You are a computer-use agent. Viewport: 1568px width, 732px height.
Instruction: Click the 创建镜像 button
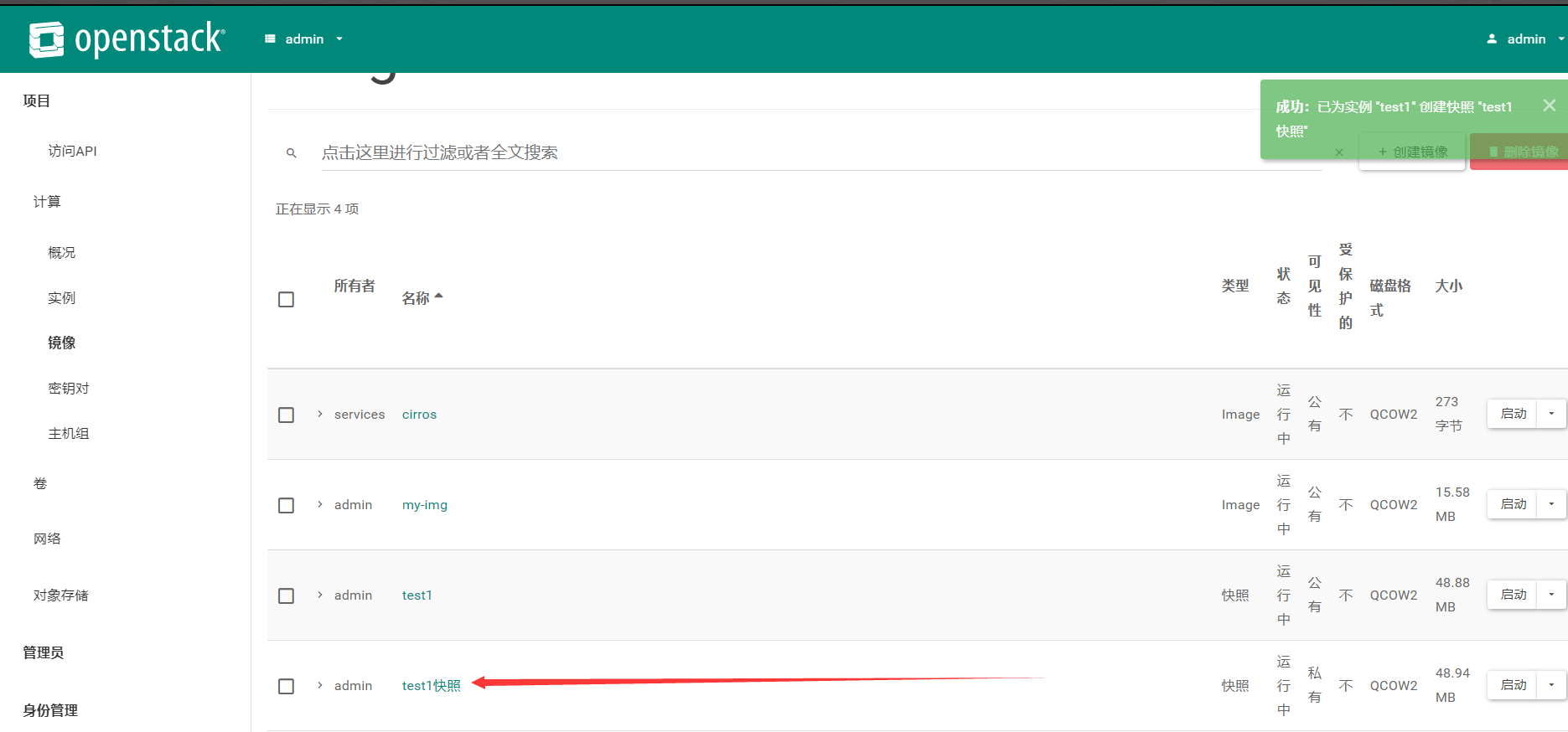[1412, 152]
